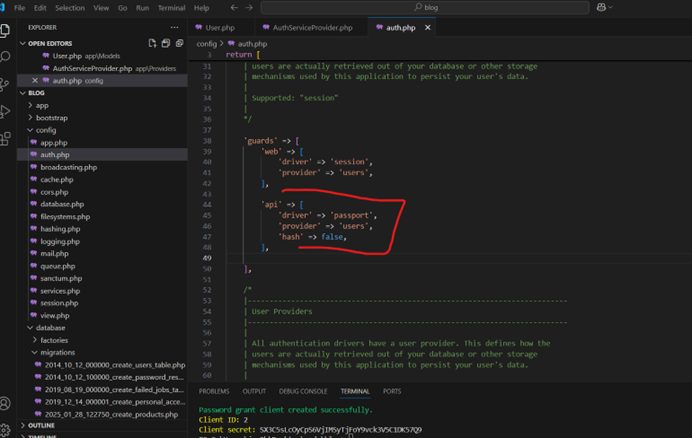This screenshot has height=438, width=692.
Task: Open Explorer's three-dot more actions menu
Action: tap(175, 28)
